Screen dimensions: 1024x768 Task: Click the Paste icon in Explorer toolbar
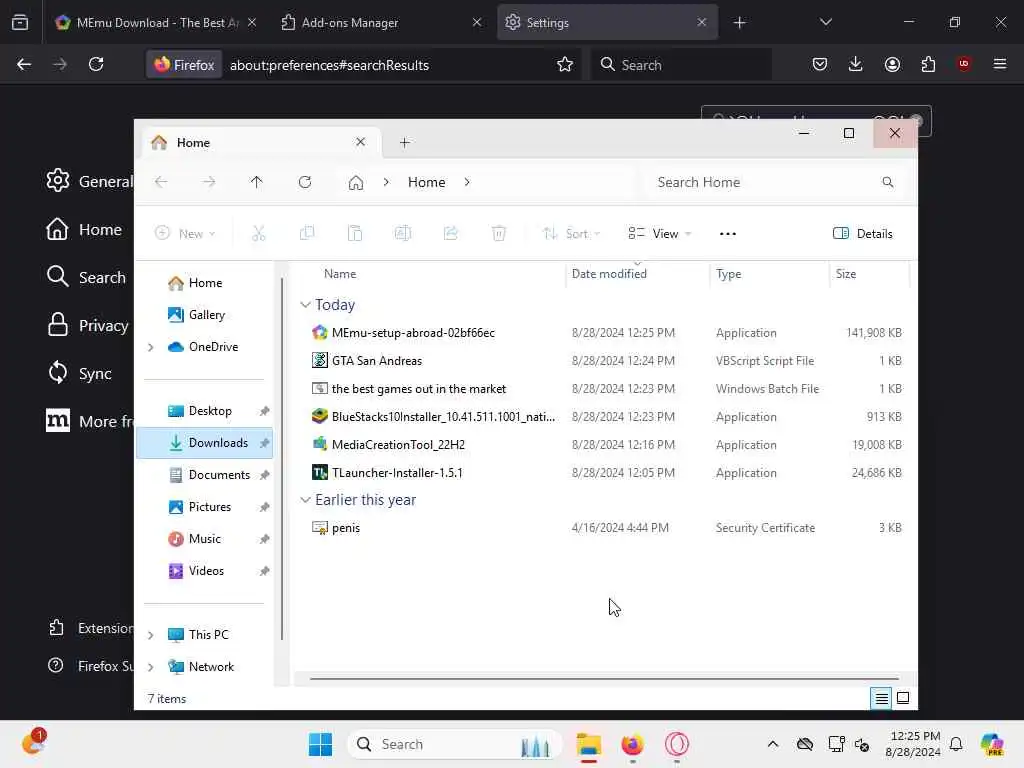[x=355, y=233]
